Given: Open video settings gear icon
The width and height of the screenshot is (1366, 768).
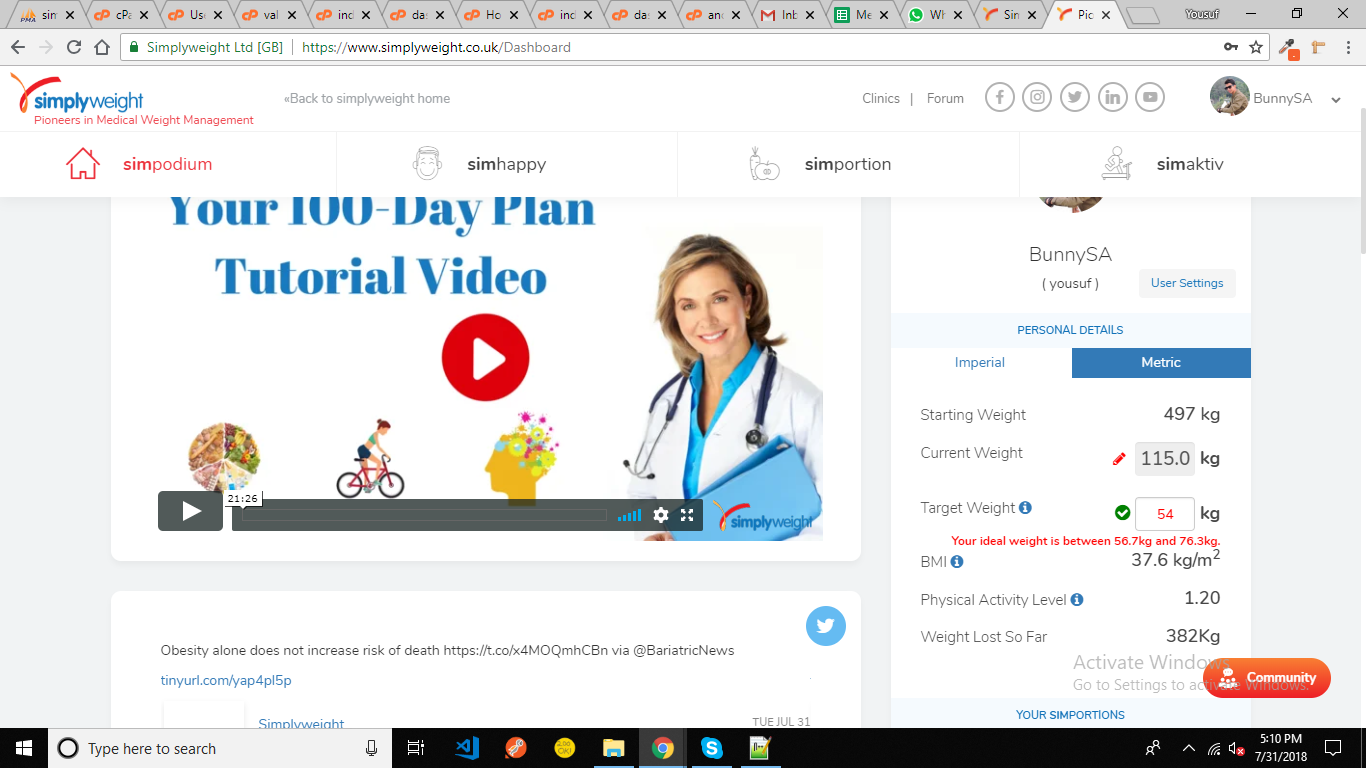Looking at the screenshot, I should click(661, 515).
